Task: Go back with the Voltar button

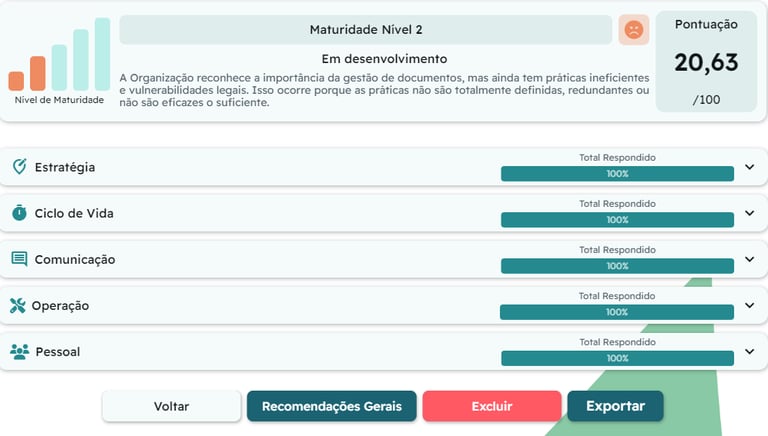Action: [171, 406]
